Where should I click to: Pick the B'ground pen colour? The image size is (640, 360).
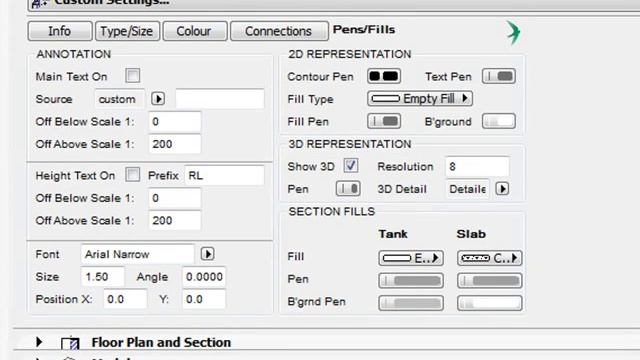499,121
